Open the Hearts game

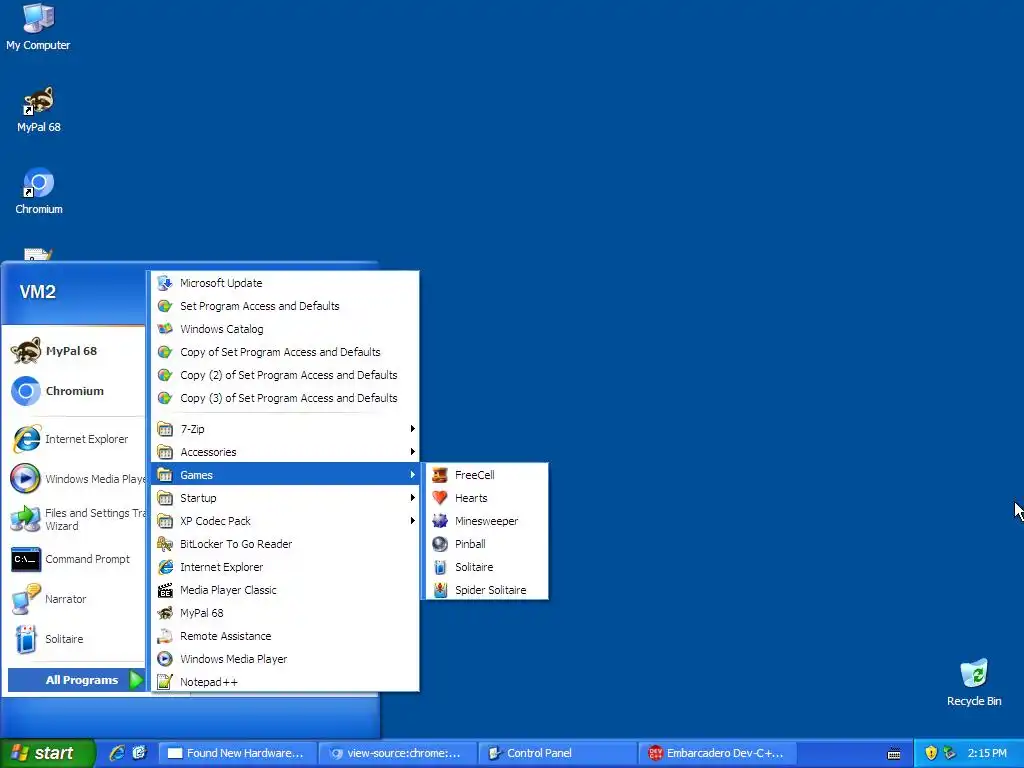tap(486, 498)
